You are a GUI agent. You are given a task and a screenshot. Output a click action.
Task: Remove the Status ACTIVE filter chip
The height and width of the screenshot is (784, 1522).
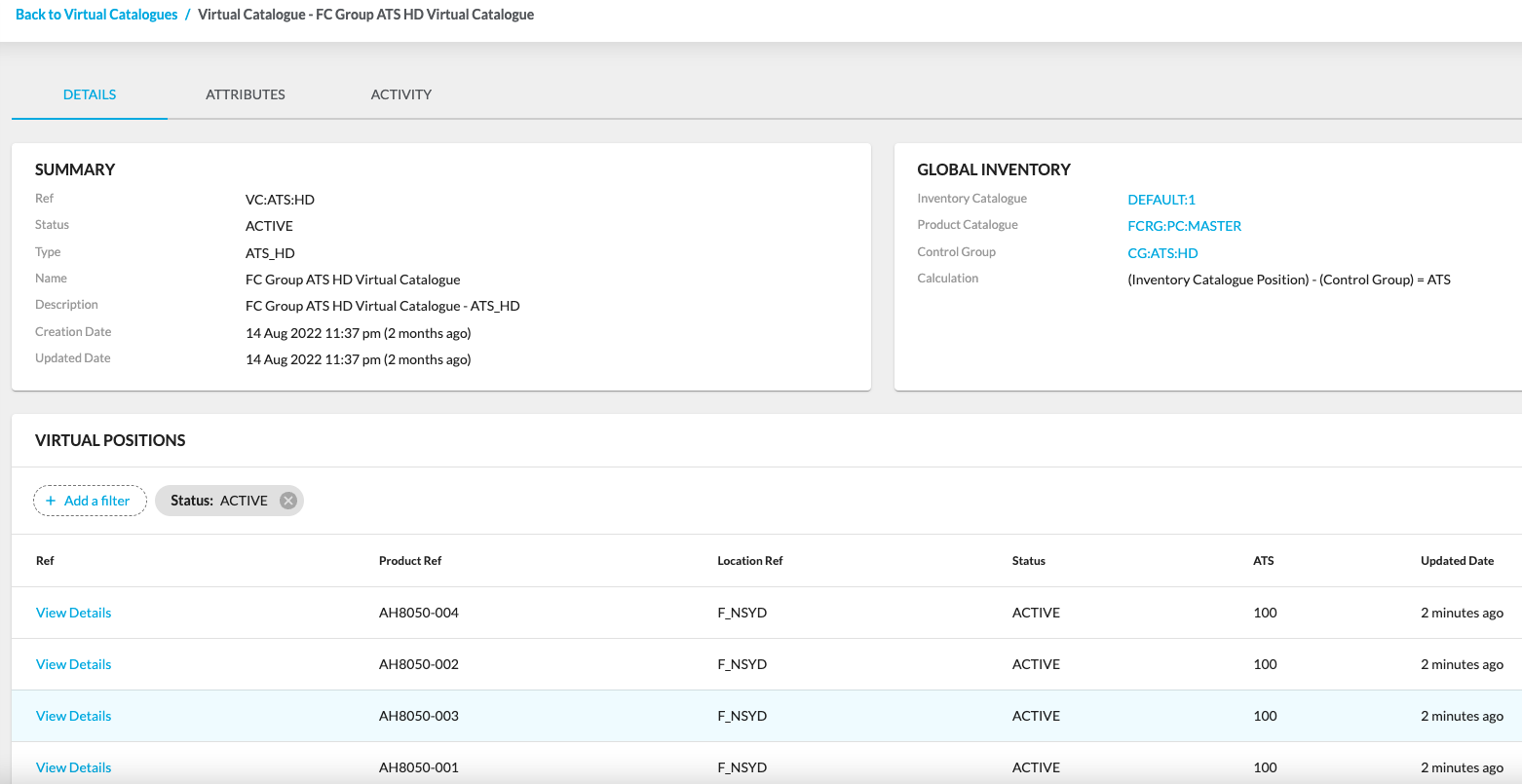coord(287,501)
